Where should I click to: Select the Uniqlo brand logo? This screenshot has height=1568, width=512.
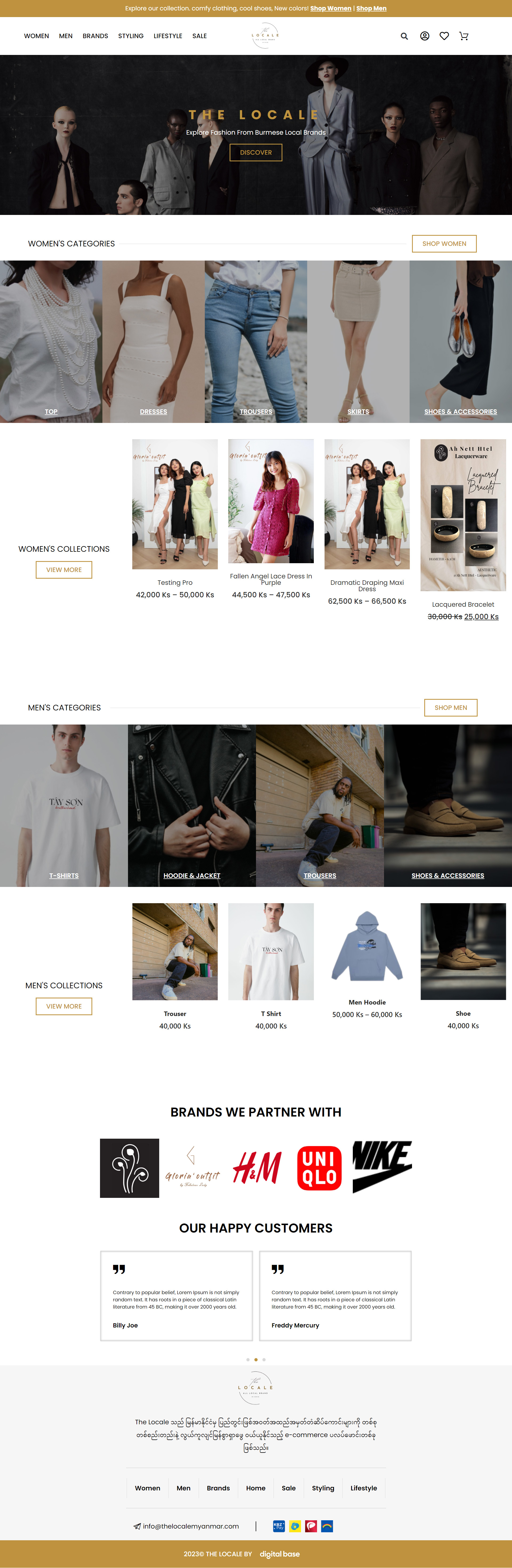point(319,1167)
